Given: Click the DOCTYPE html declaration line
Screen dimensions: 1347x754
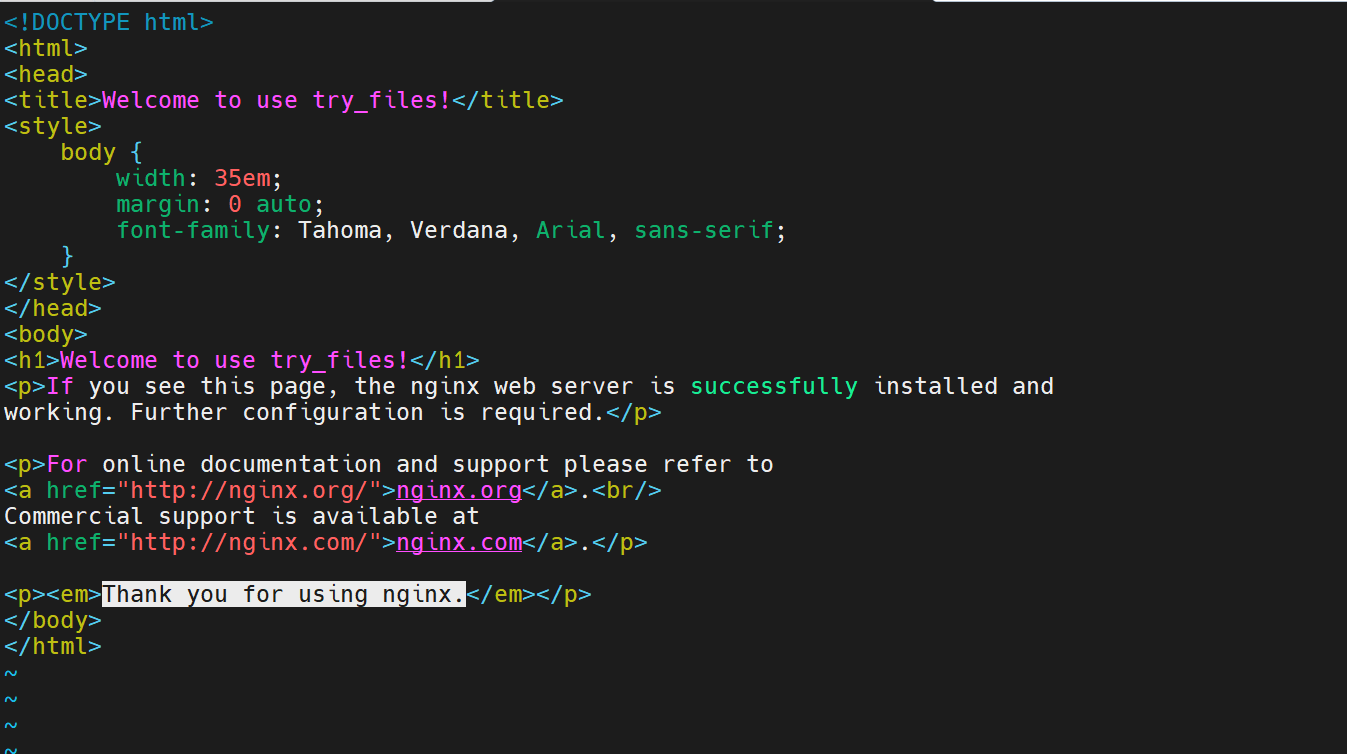Looking at the screenshot, I should tap(108, 22).
